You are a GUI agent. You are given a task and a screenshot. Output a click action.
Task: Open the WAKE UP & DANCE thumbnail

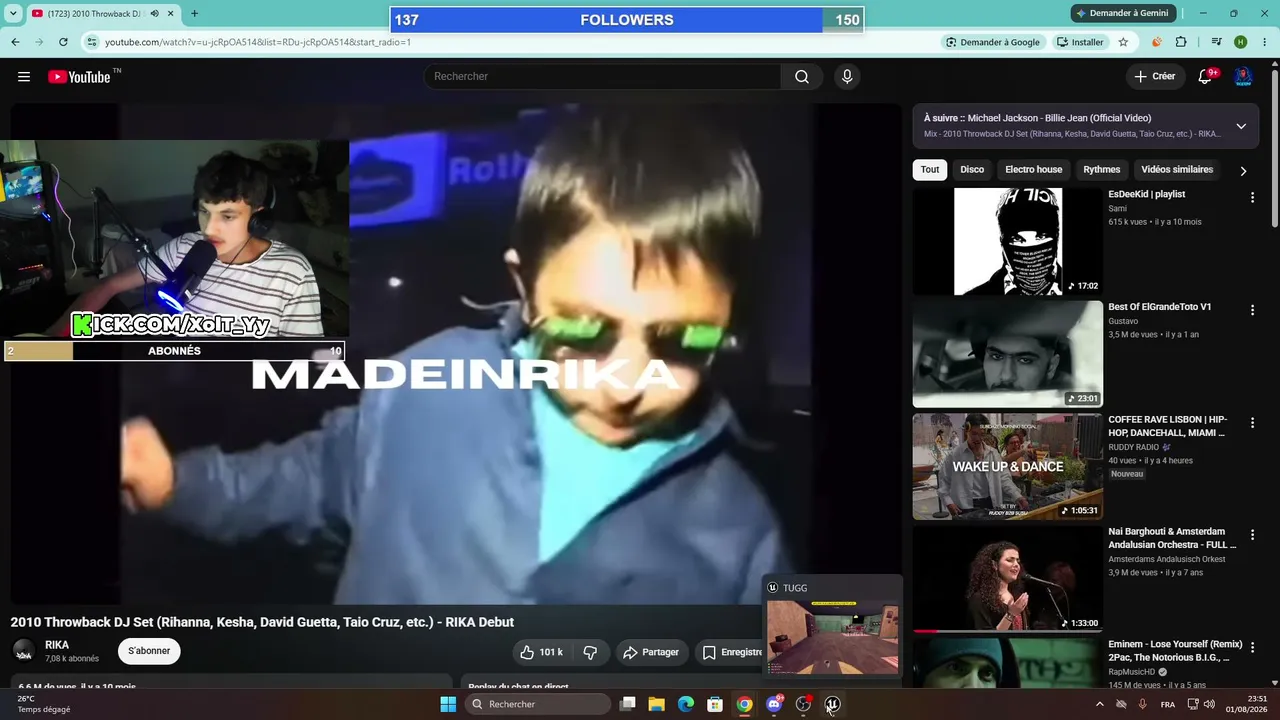pos(1007,466)
